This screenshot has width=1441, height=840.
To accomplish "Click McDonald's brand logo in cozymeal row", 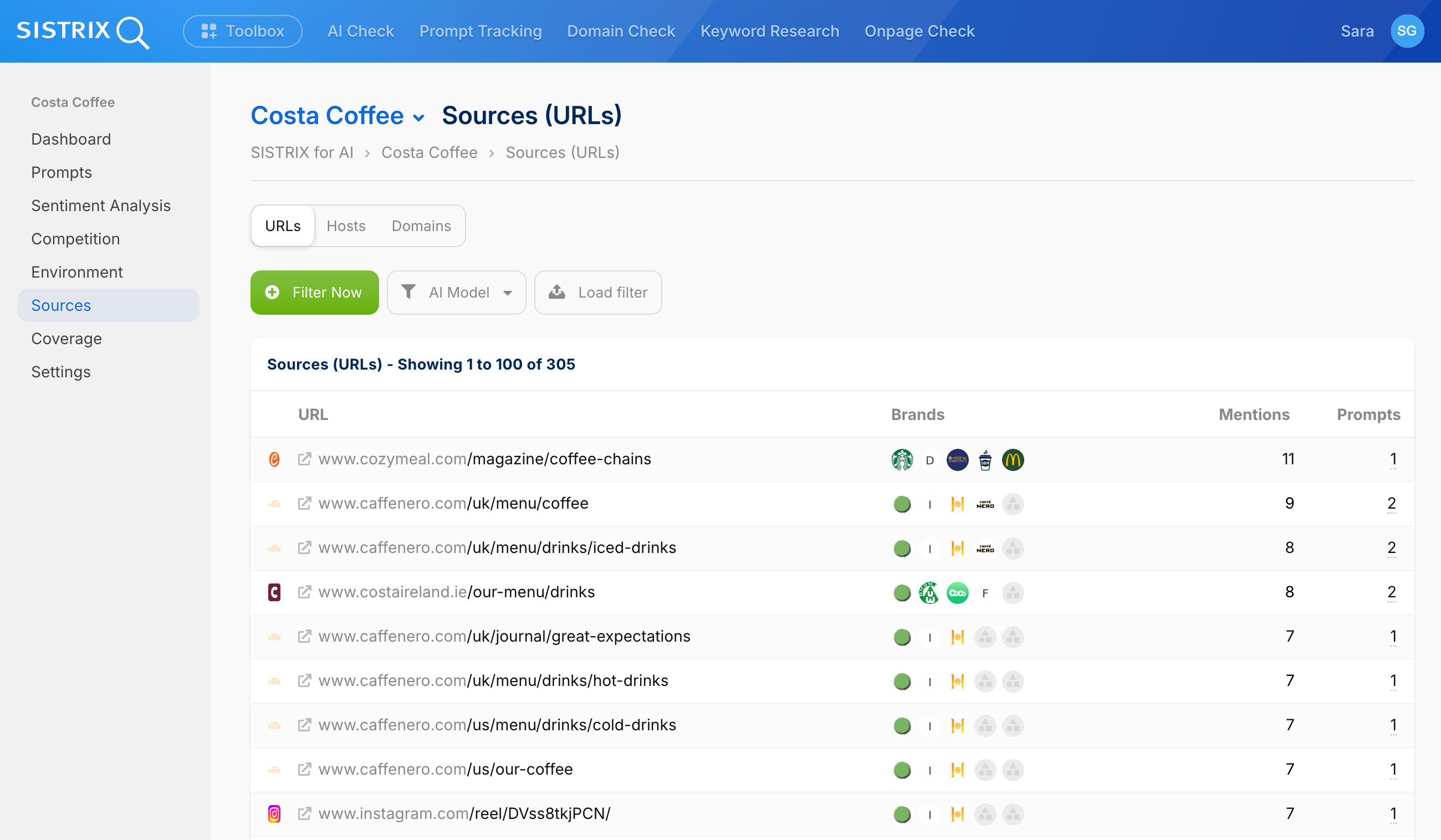I will point(1013,460).
